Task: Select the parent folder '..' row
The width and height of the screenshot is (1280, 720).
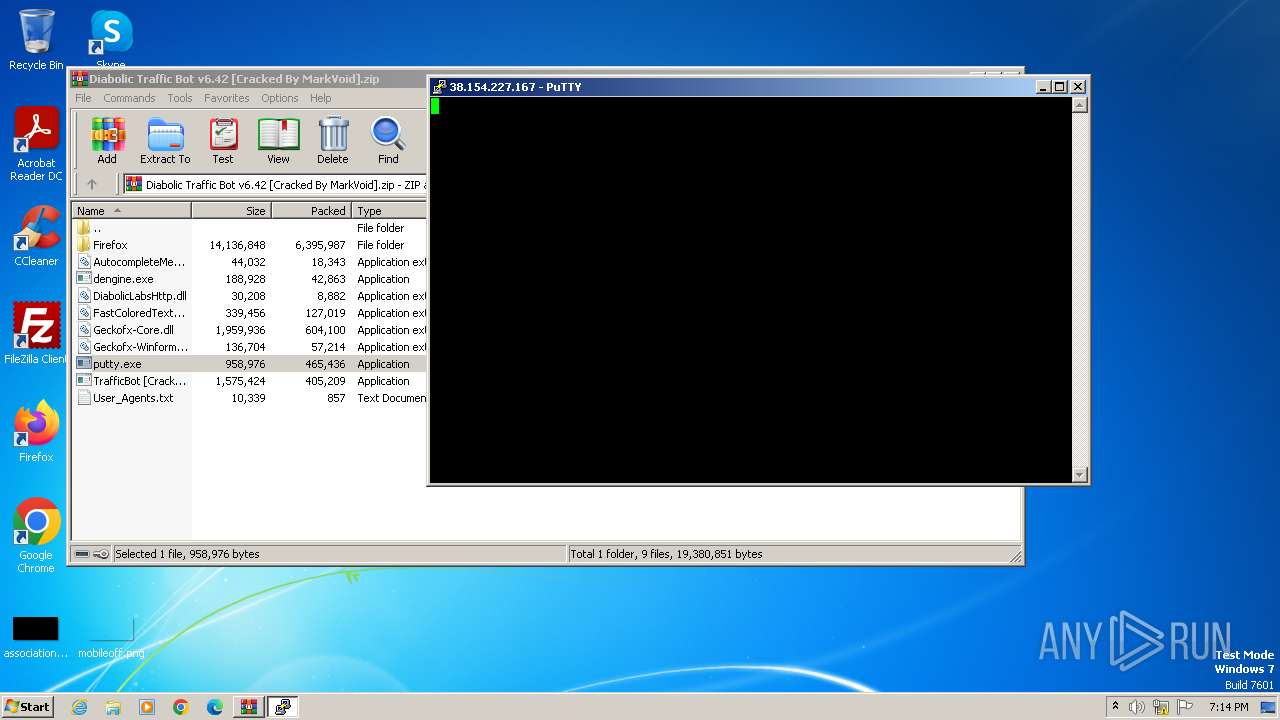Action: [x=250, y=228]
